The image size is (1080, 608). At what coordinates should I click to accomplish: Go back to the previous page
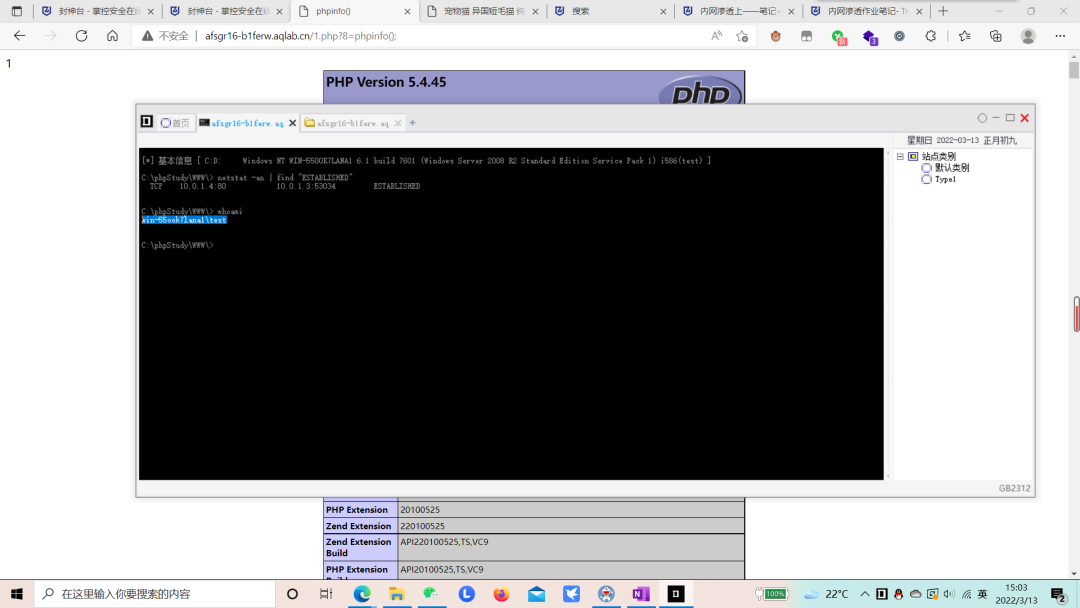[19, 36]
